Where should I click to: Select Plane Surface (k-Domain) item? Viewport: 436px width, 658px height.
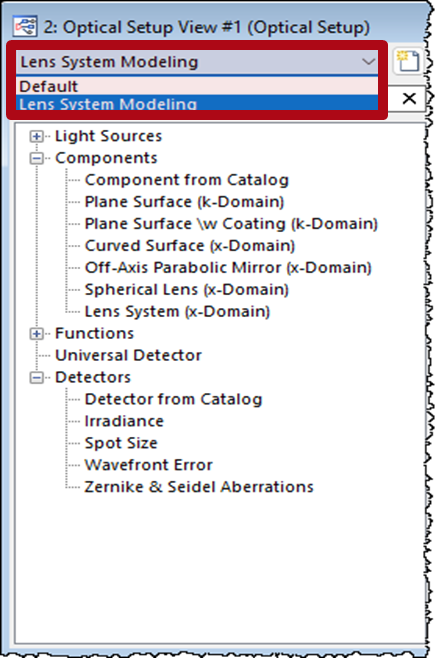coord(184,202)
